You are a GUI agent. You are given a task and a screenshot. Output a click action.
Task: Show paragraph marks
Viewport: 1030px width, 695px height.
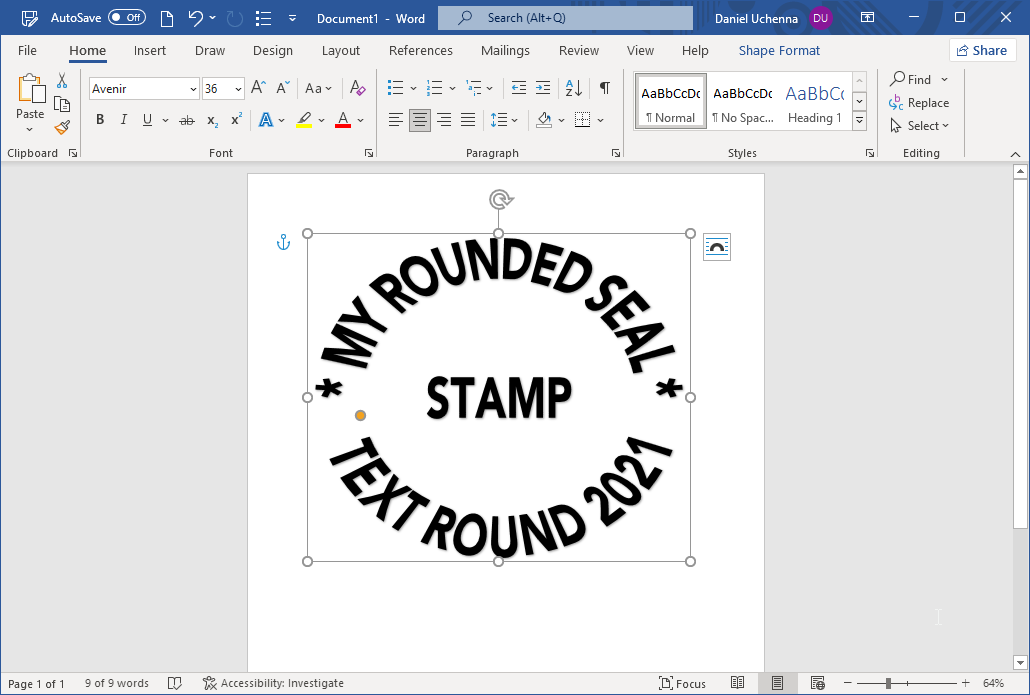click(604, 88)
